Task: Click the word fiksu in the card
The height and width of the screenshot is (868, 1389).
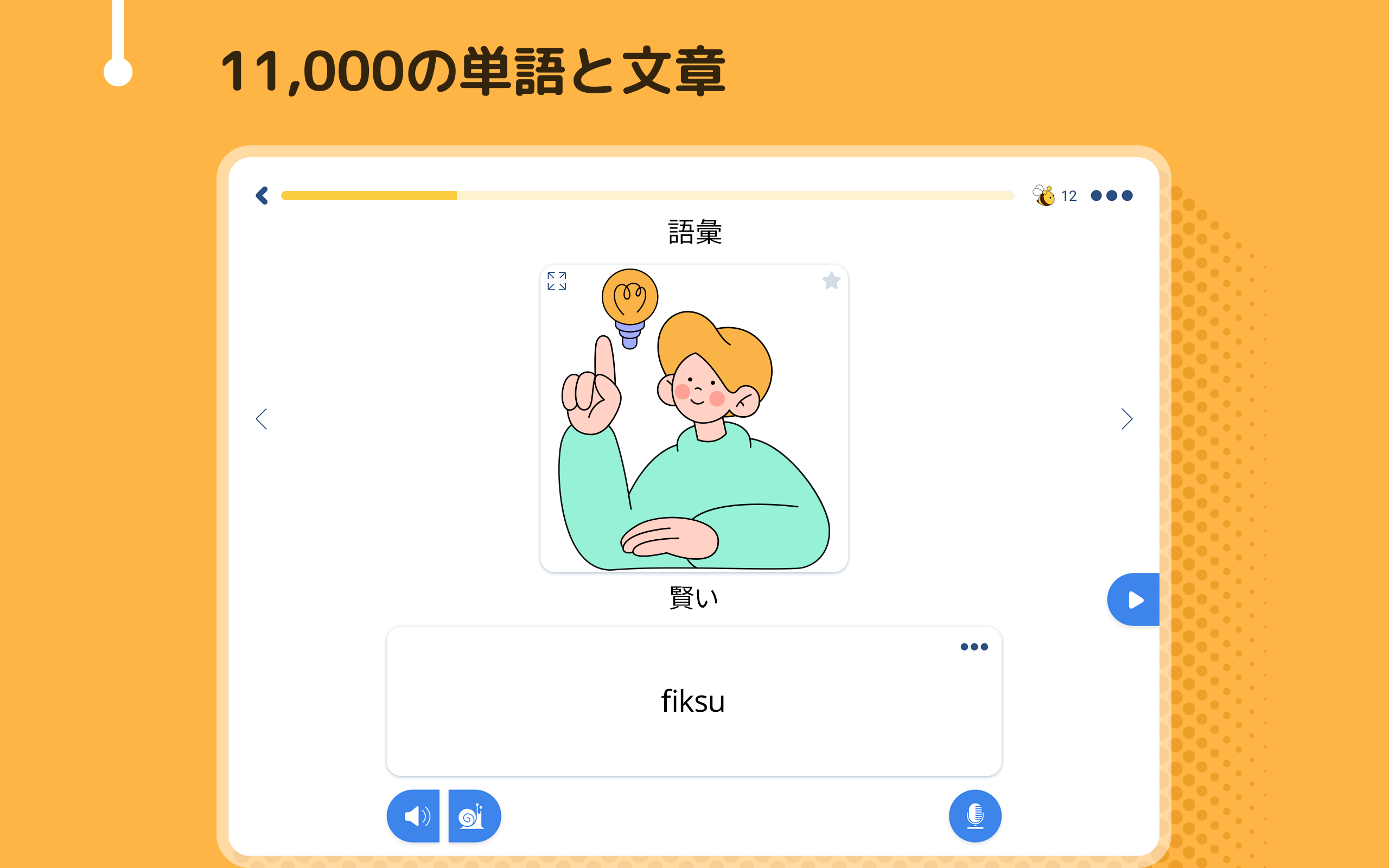Action: click(x=693, y=701)
